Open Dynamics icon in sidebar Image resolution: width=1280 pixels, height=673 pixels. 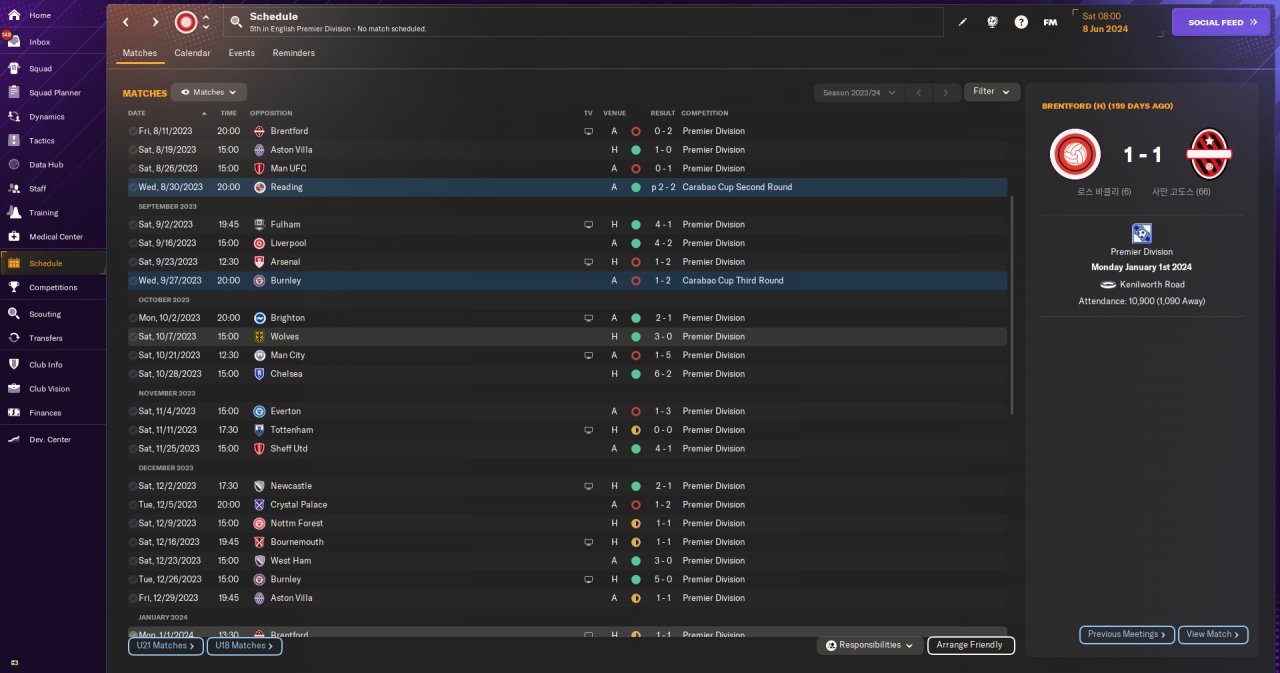coord(14,116)
